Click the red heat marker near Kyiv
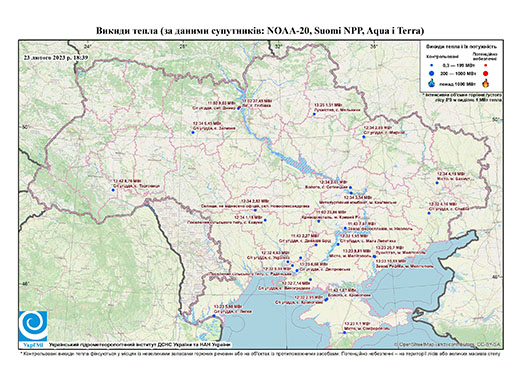 239,107
